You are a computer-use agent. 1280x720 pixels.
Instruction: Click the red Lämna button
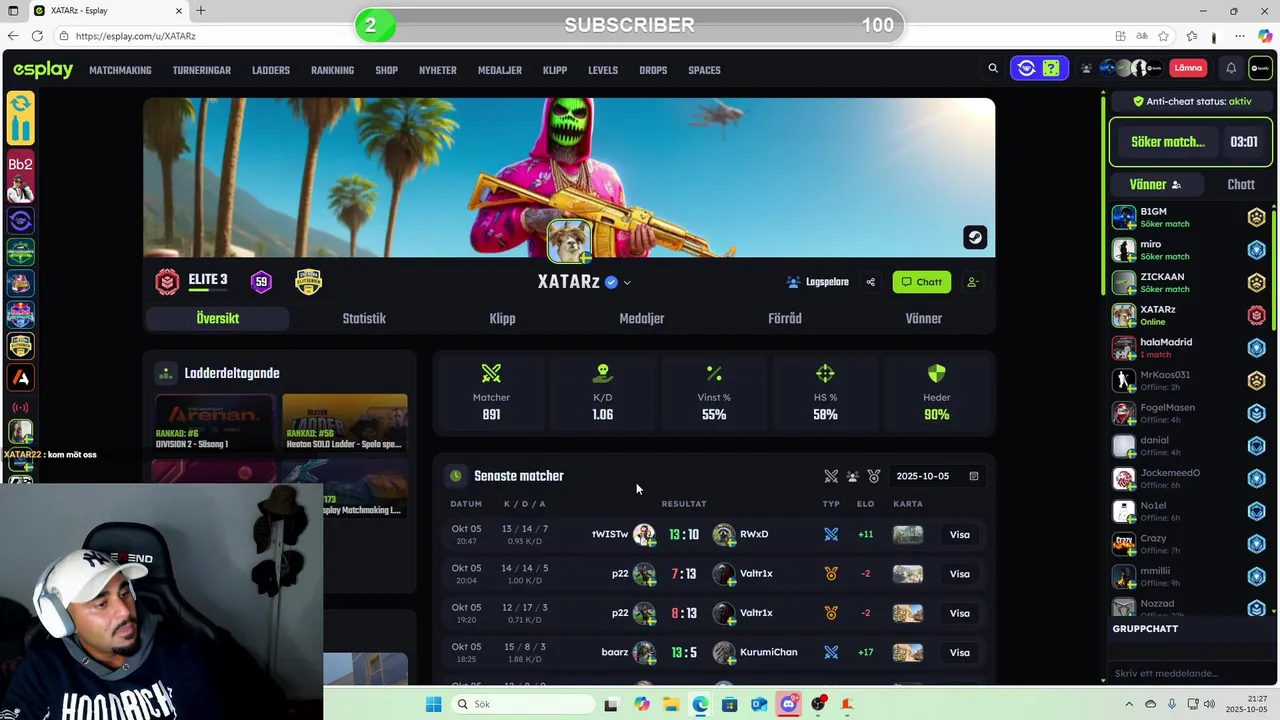1188,68
